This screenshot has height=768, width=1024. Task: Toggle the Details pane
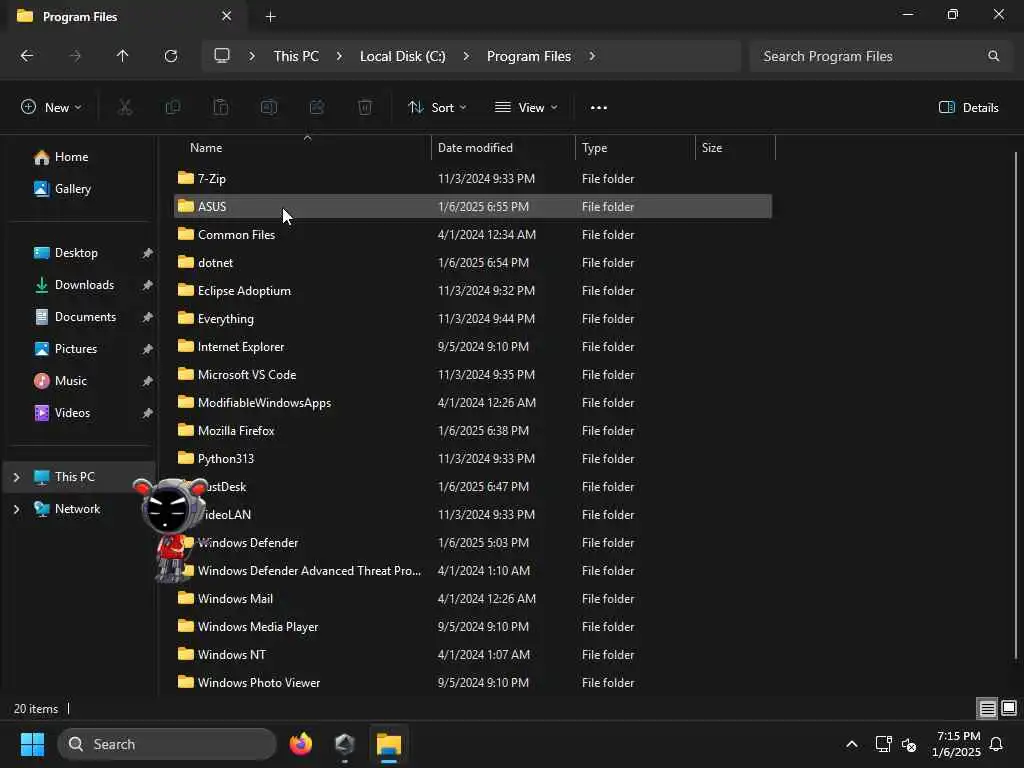pyautogui.click(x=968, y=108)
